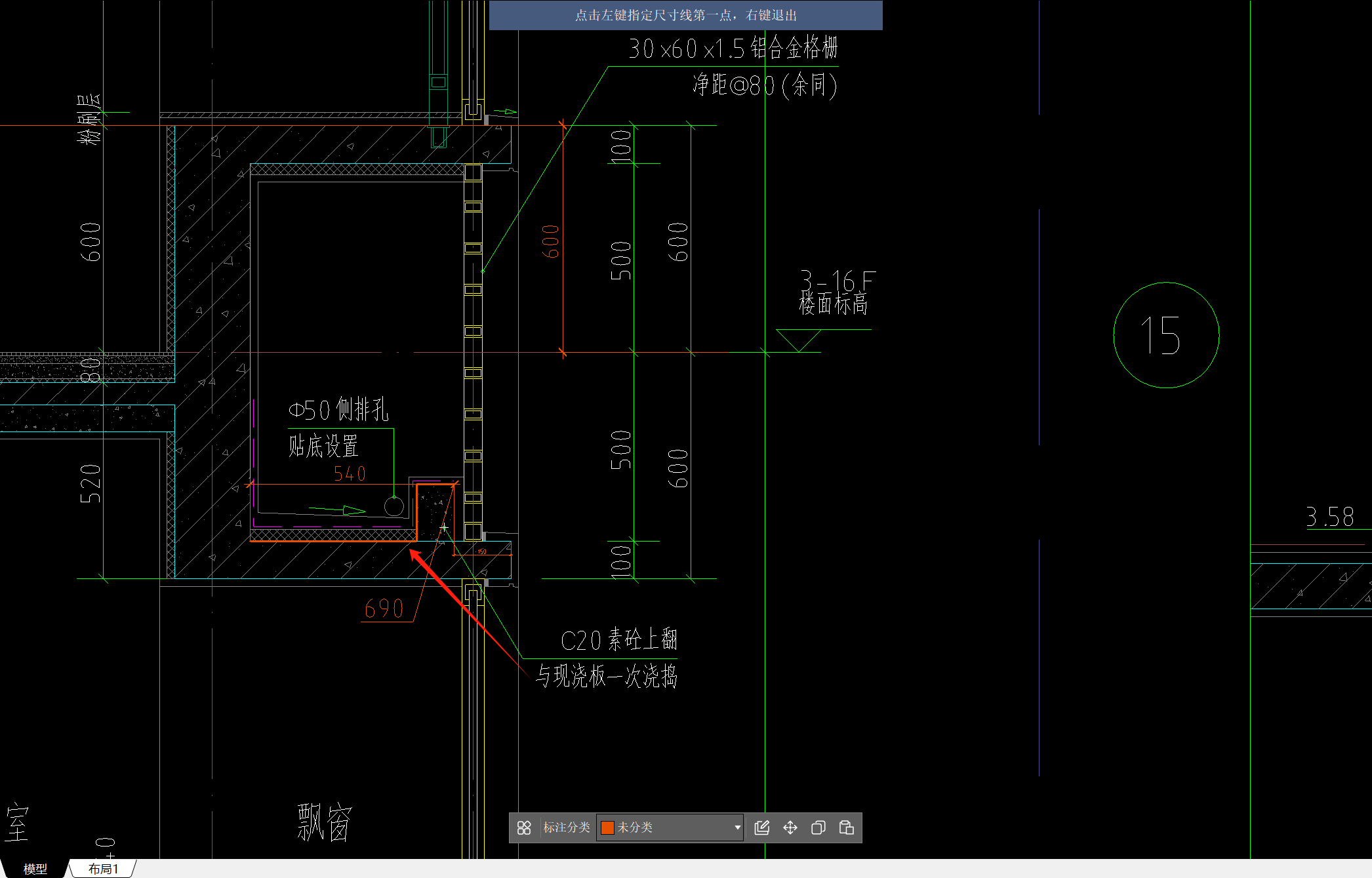1372x878 pixels.
Task: Click the '飘窗' room label
Action: point(325,822)
